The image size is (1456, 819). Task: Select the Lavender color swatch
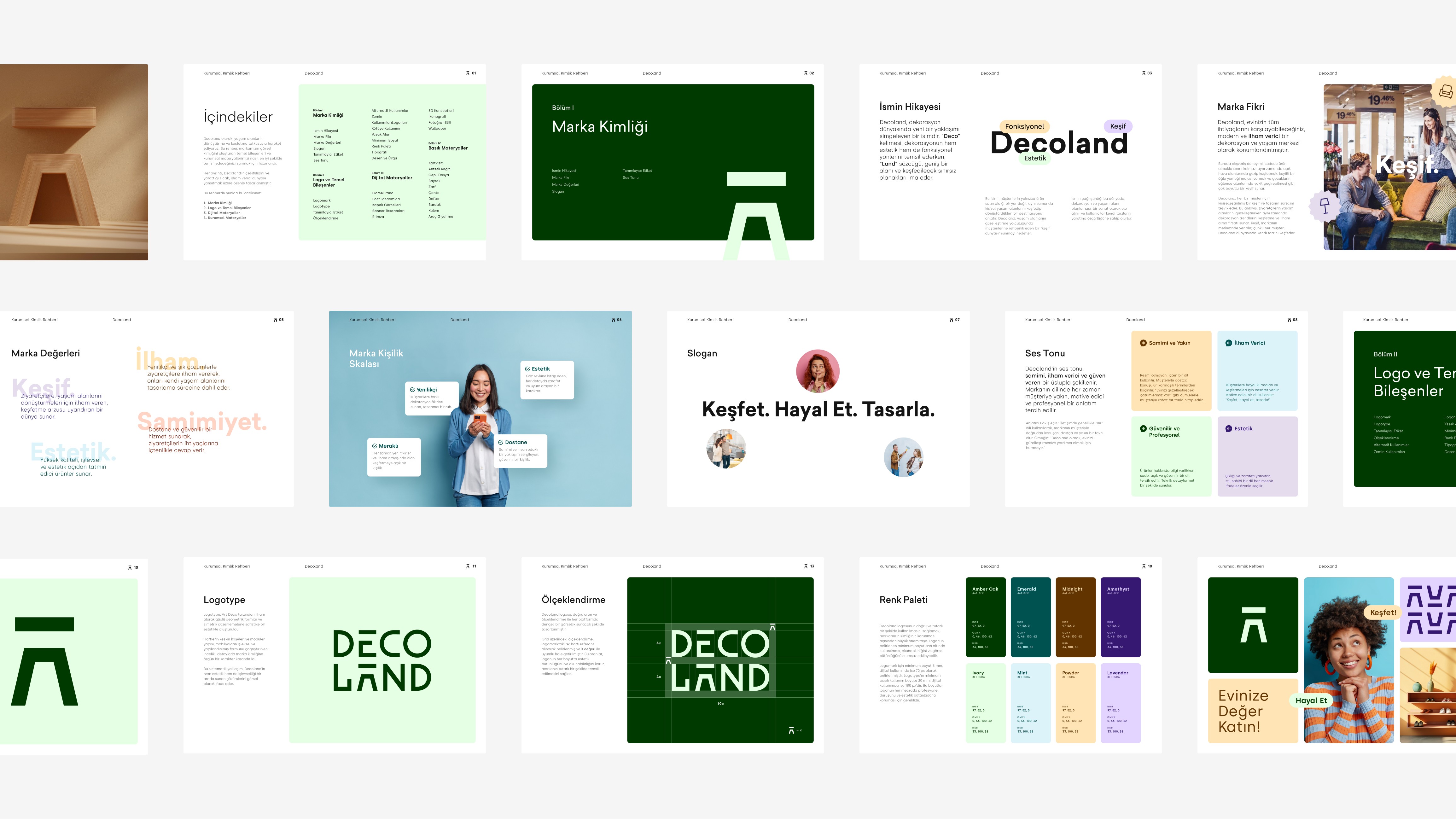(x=1120, y=703)
